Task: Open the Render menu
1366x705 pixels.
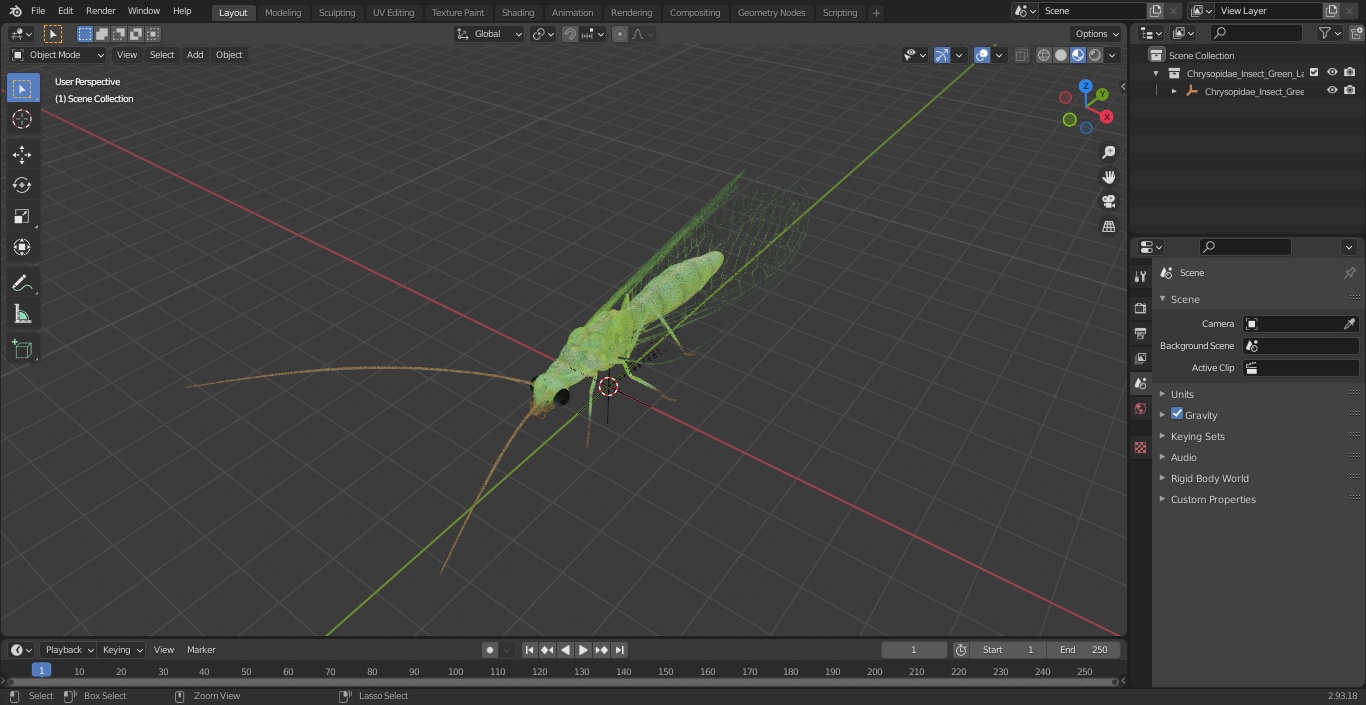Action: [x=100, y=11]
